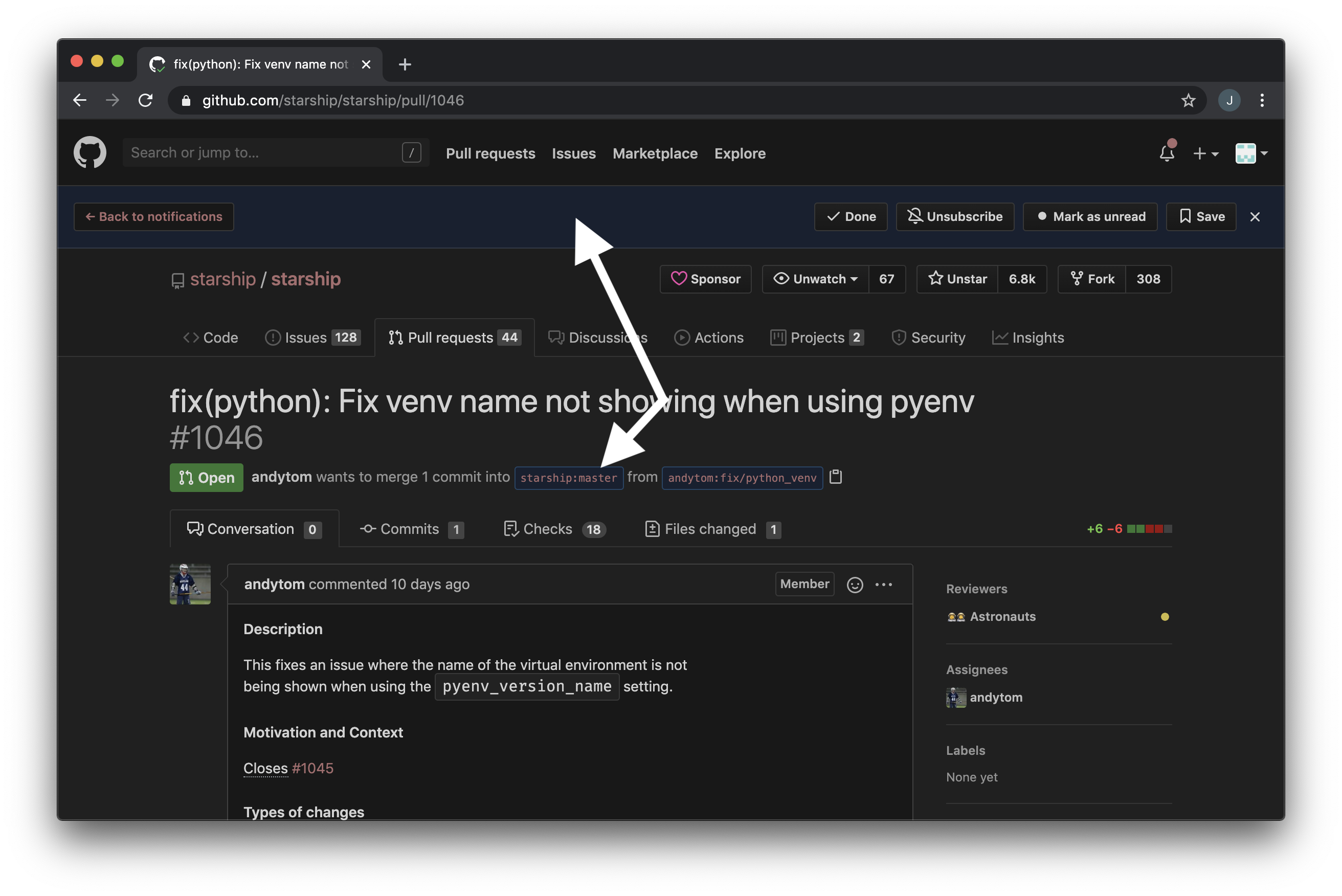Add emoji reaction to andytom's comment
Image resolution: width=1342 pixels, height=896 pixels.
point(855,584)
